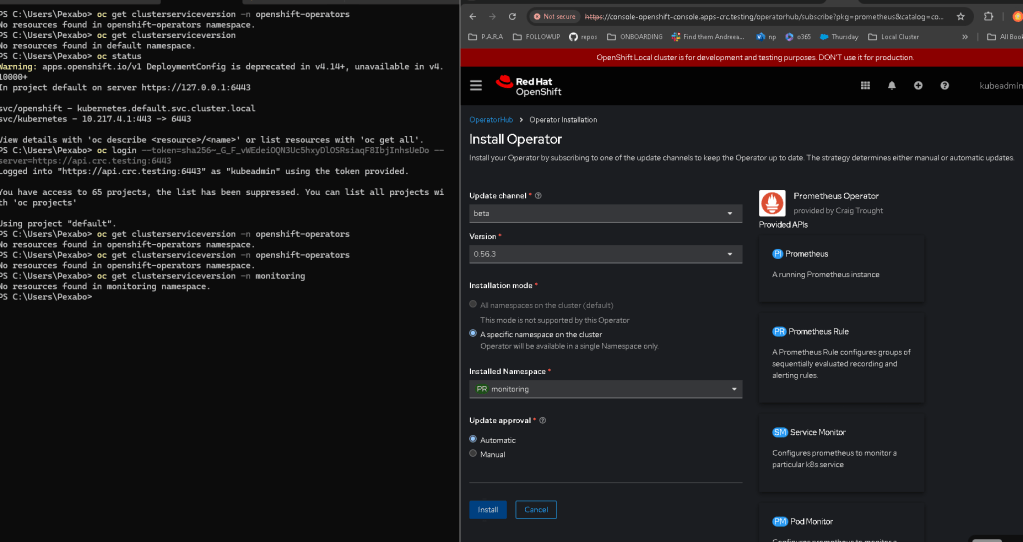Reload the browser page
The height and width of the screenshot is (542, 1023).
[512, 16]
